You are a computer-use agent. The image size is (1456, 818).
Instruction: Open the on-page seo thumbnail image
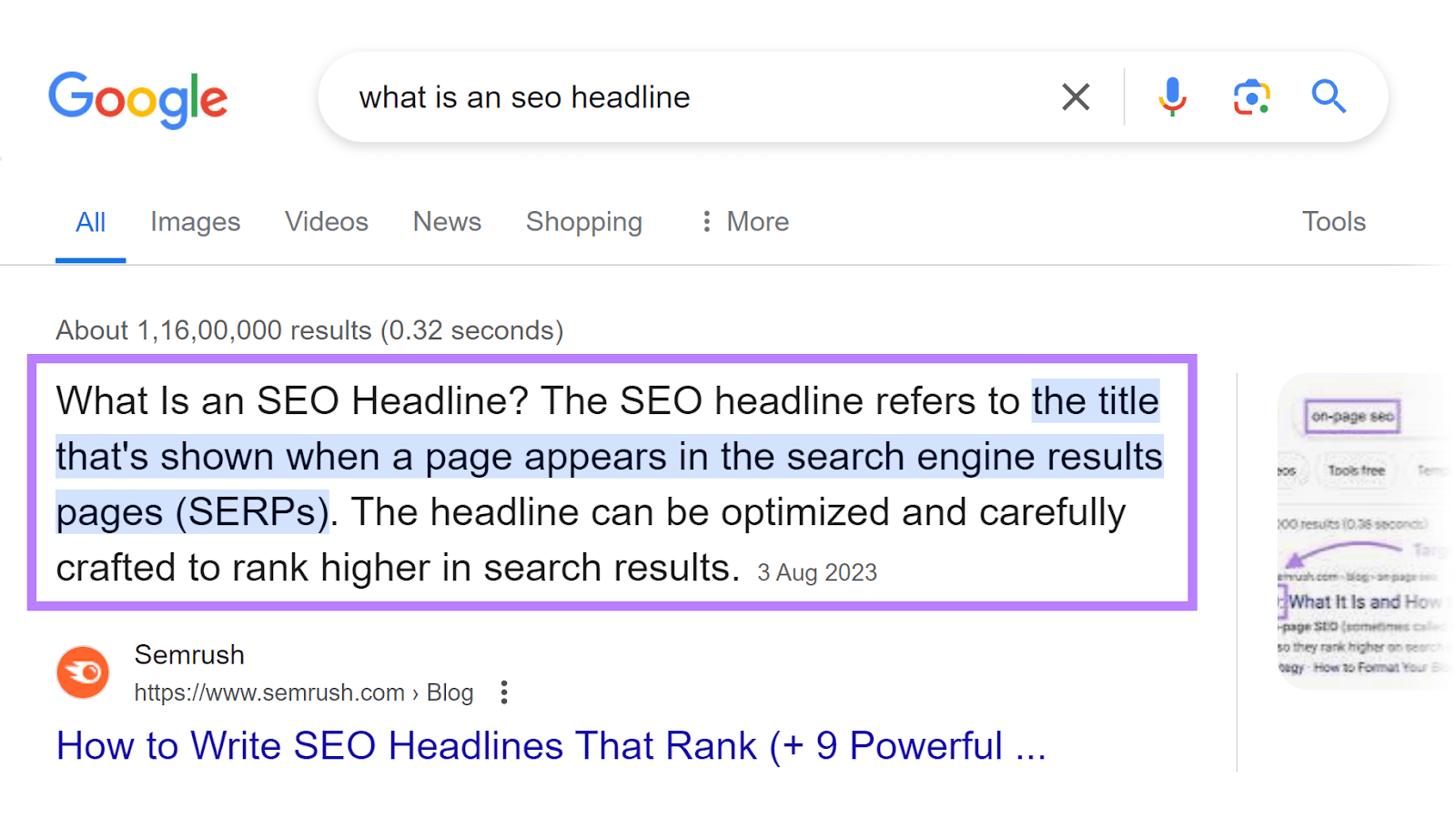[1362, 531]
